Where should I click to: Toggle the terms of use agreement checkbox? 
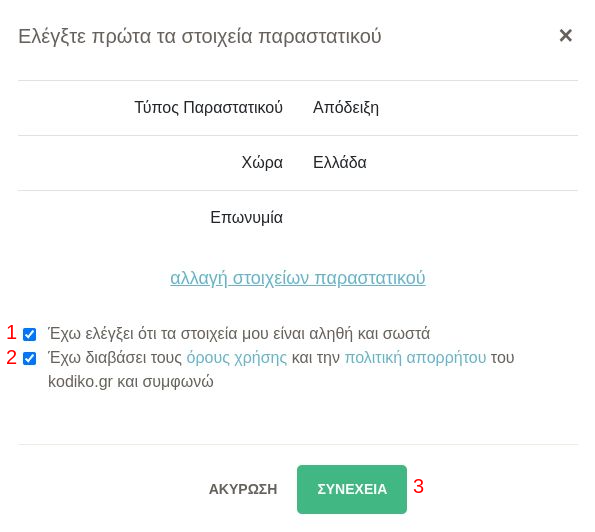point(30,358)
